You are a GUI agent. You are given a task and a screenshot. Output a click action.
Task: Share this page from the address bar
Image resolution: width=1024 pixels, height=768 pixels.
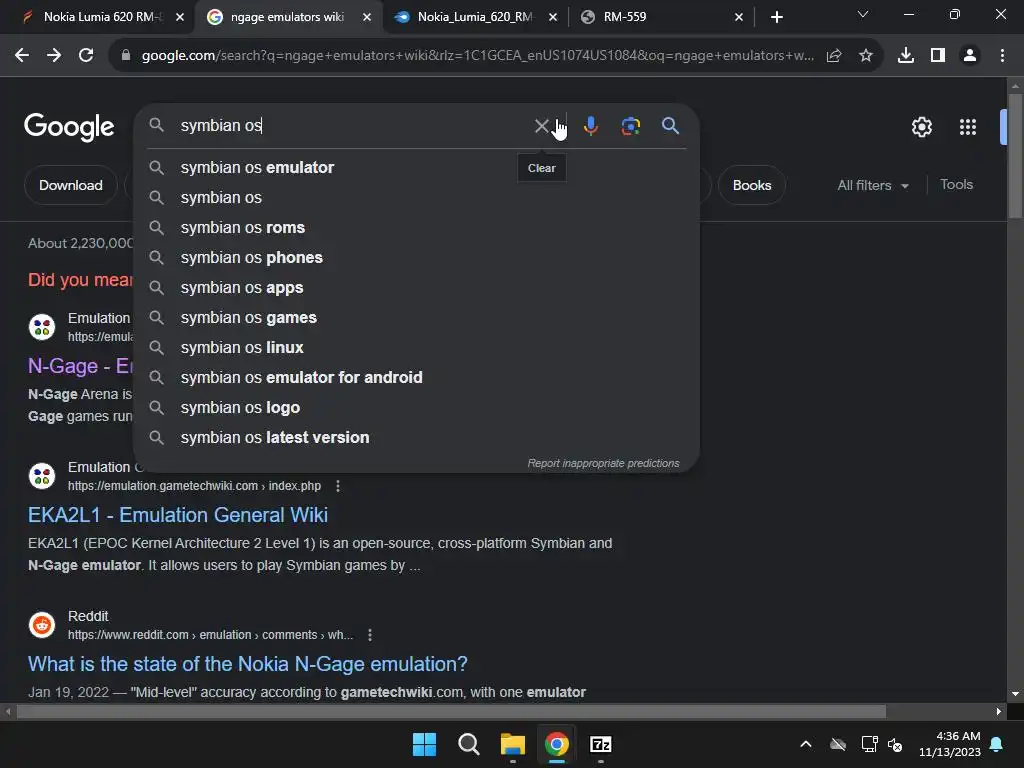pos(834,56)
